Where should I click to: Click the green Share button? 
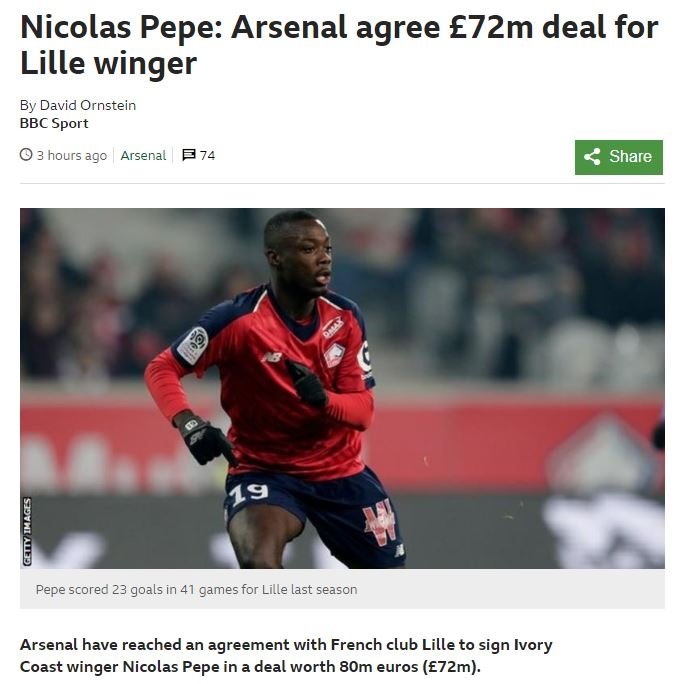click(x=618, y=157)
